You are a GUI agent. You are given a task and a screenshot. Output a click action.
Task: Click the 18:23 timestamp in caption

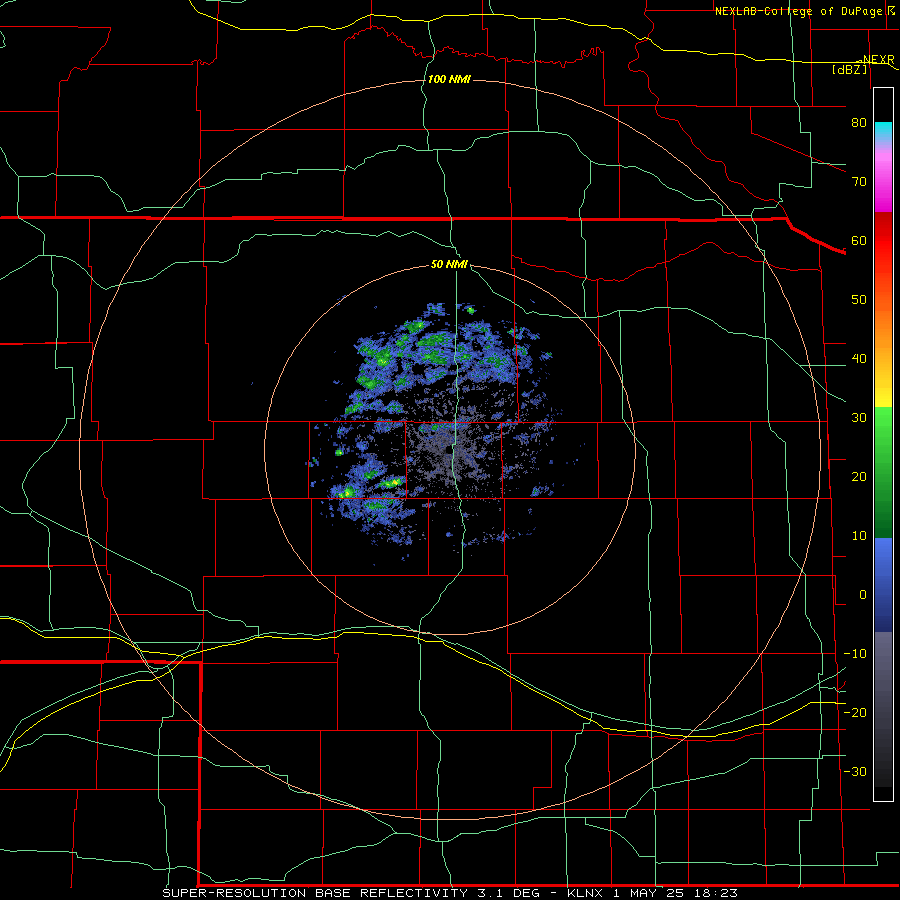click(x=714, y=893)
